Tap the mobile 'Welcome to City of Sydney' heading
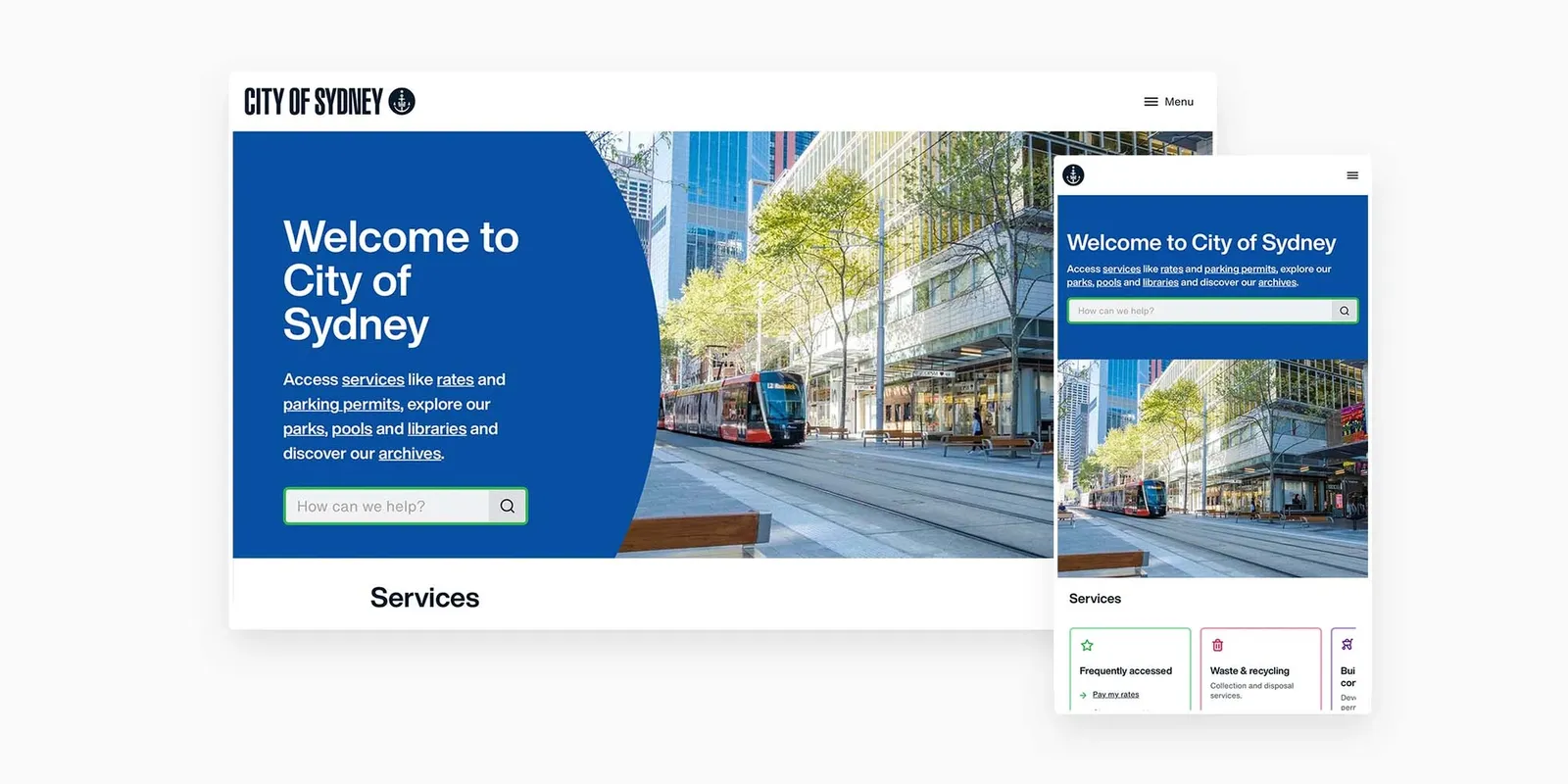 point(1201,242)
